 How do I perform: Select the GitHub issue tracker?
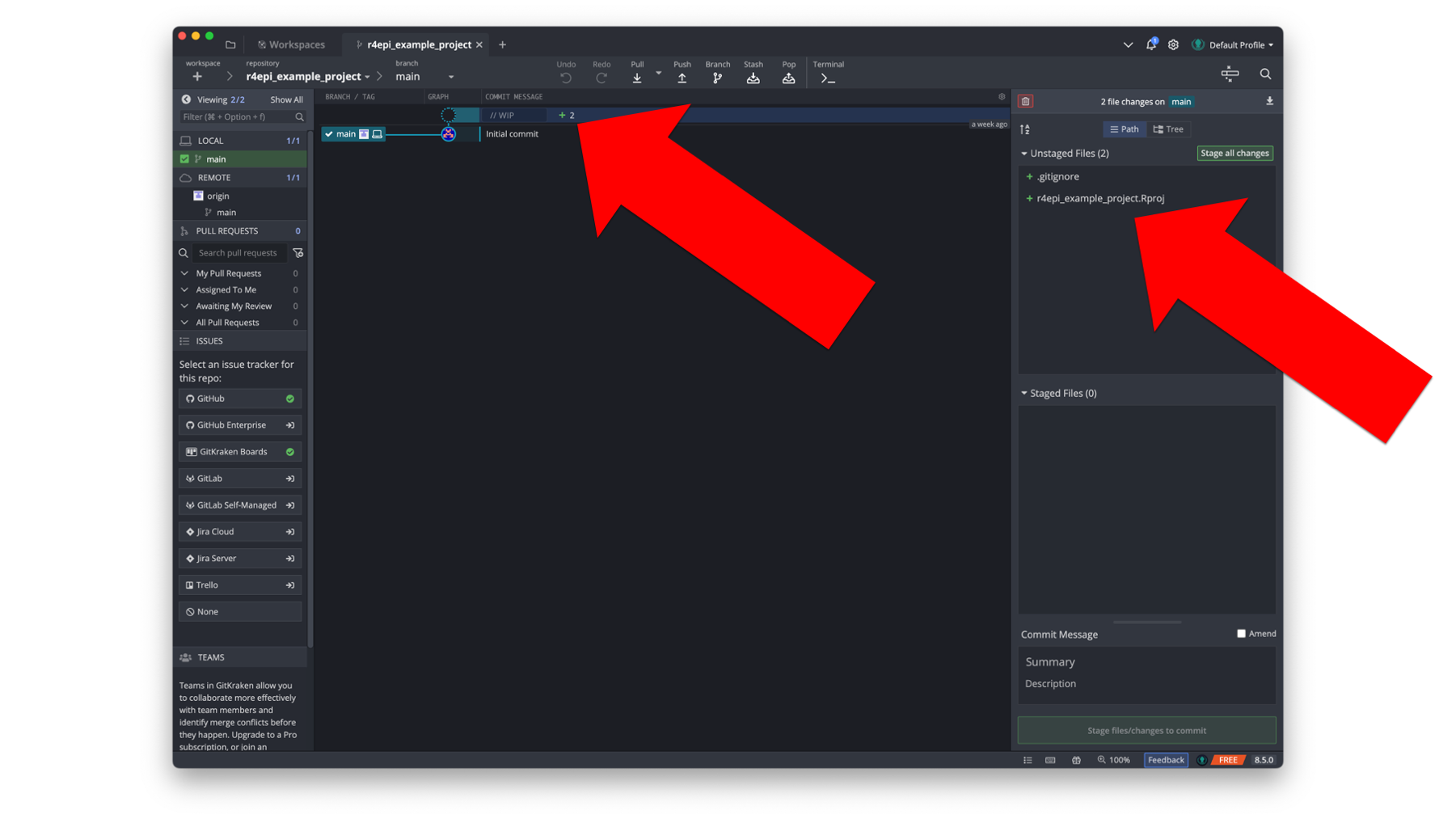click(240, 399)
